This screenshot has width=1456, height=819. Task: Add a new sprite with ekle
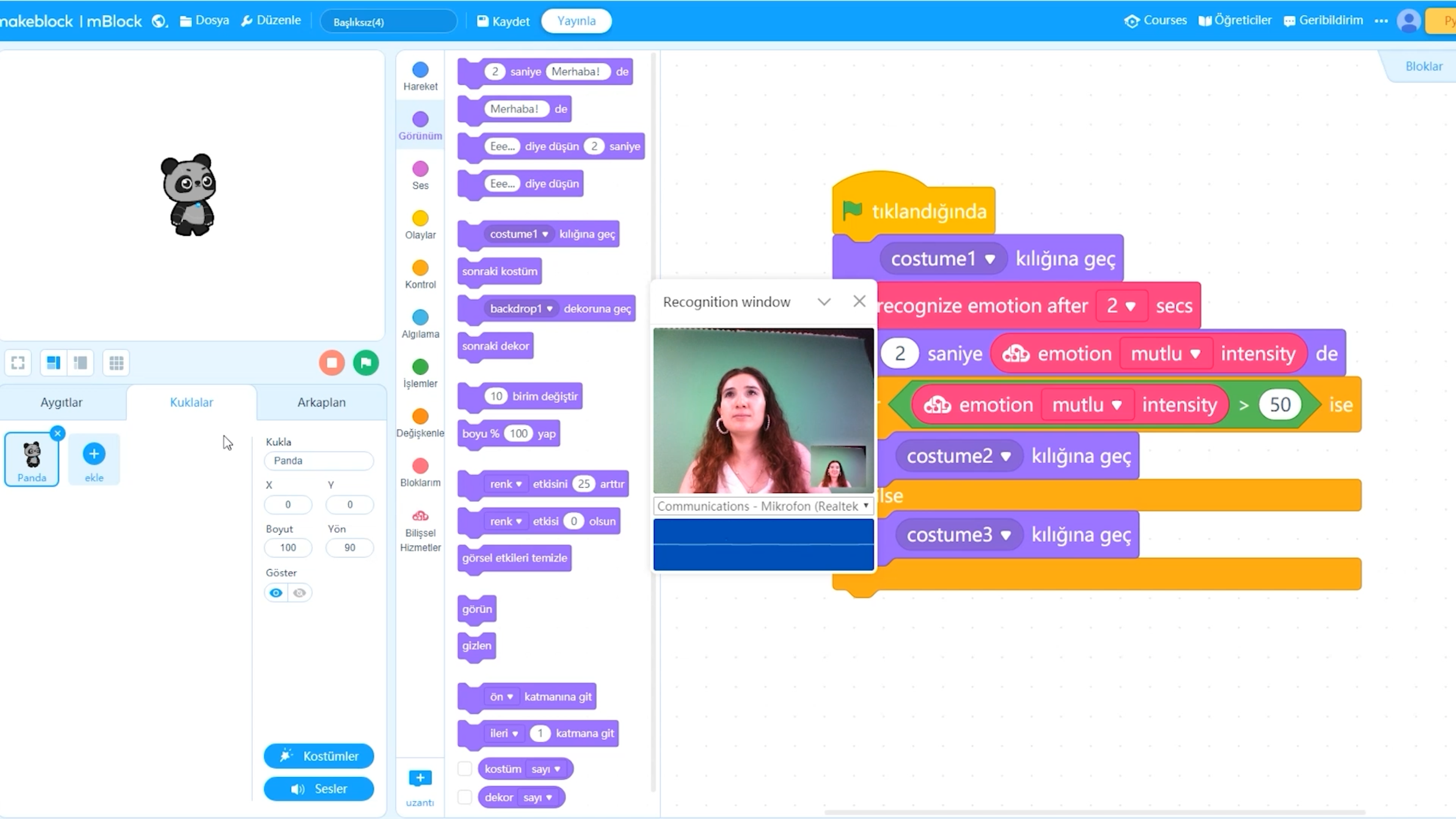click(x=94, y=454)
